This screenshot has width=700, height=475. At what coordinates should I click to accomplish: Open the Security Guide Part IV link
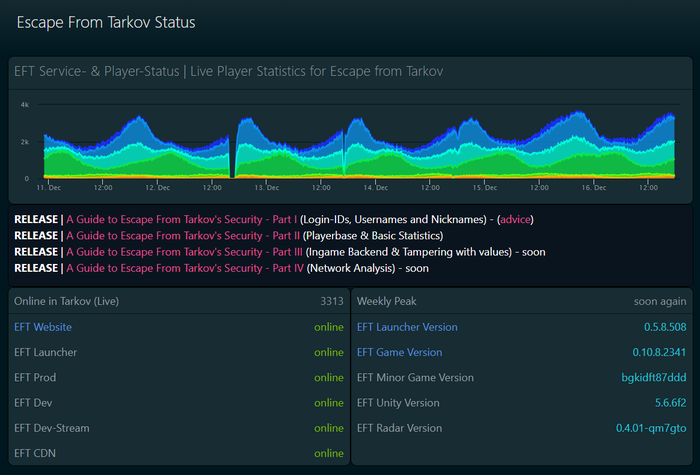(x=185, y=268)
